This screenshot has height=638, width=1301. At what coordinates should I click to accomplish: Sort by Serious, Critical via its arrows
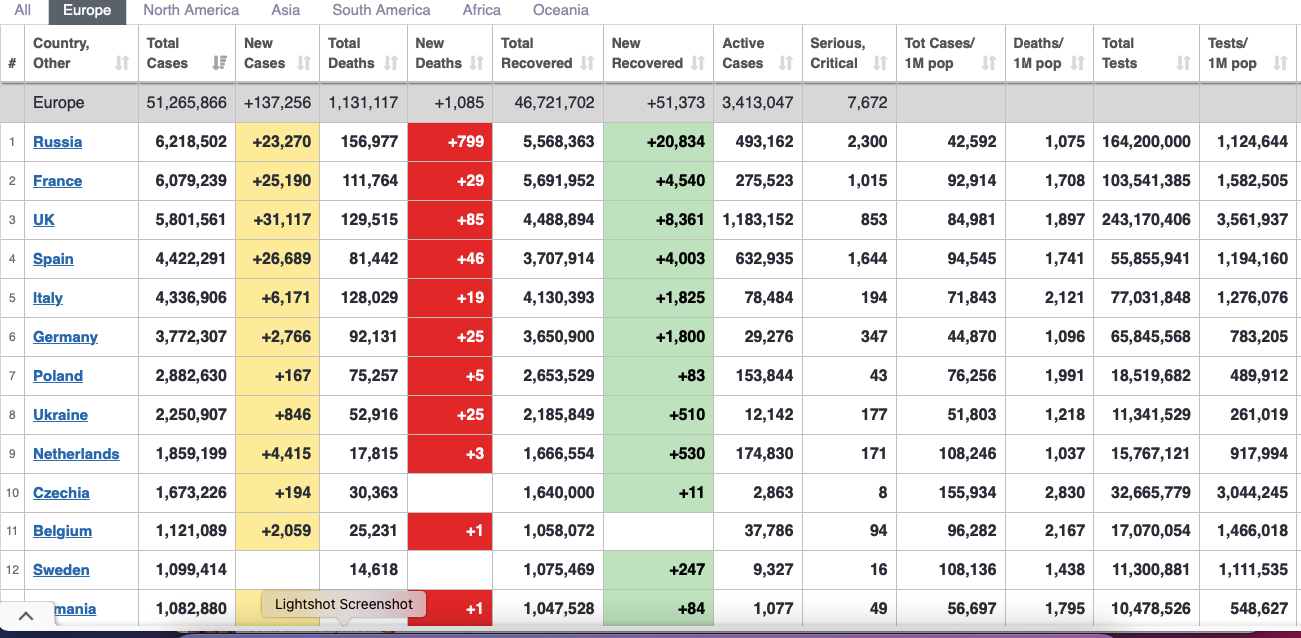(x=880, y=63)
